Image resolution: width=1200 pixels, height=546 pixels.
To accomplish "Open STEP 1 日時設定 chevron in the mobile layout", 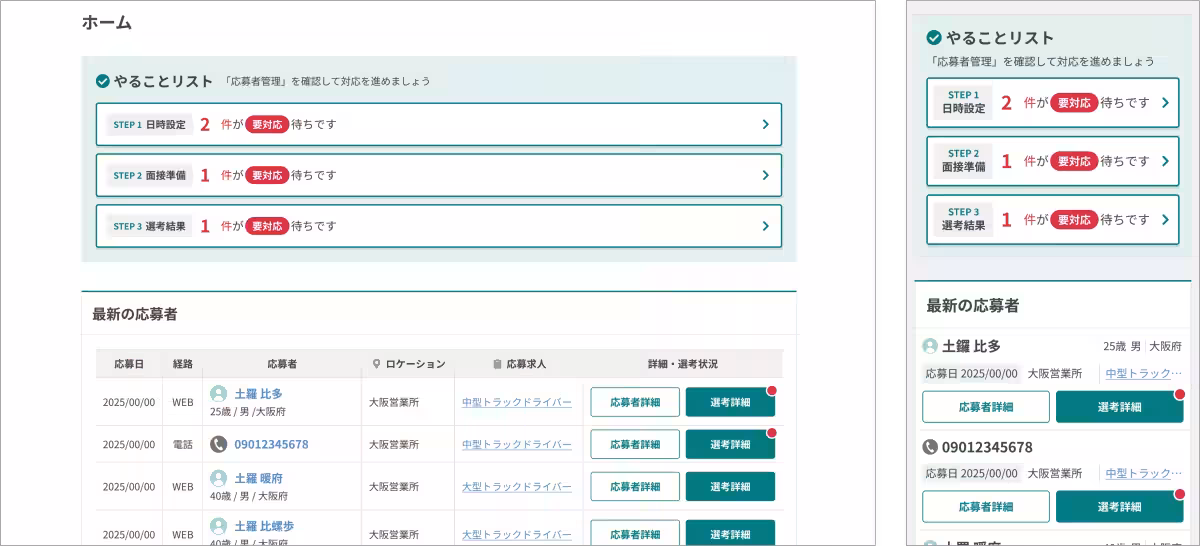I will [x=1165, y=102].
